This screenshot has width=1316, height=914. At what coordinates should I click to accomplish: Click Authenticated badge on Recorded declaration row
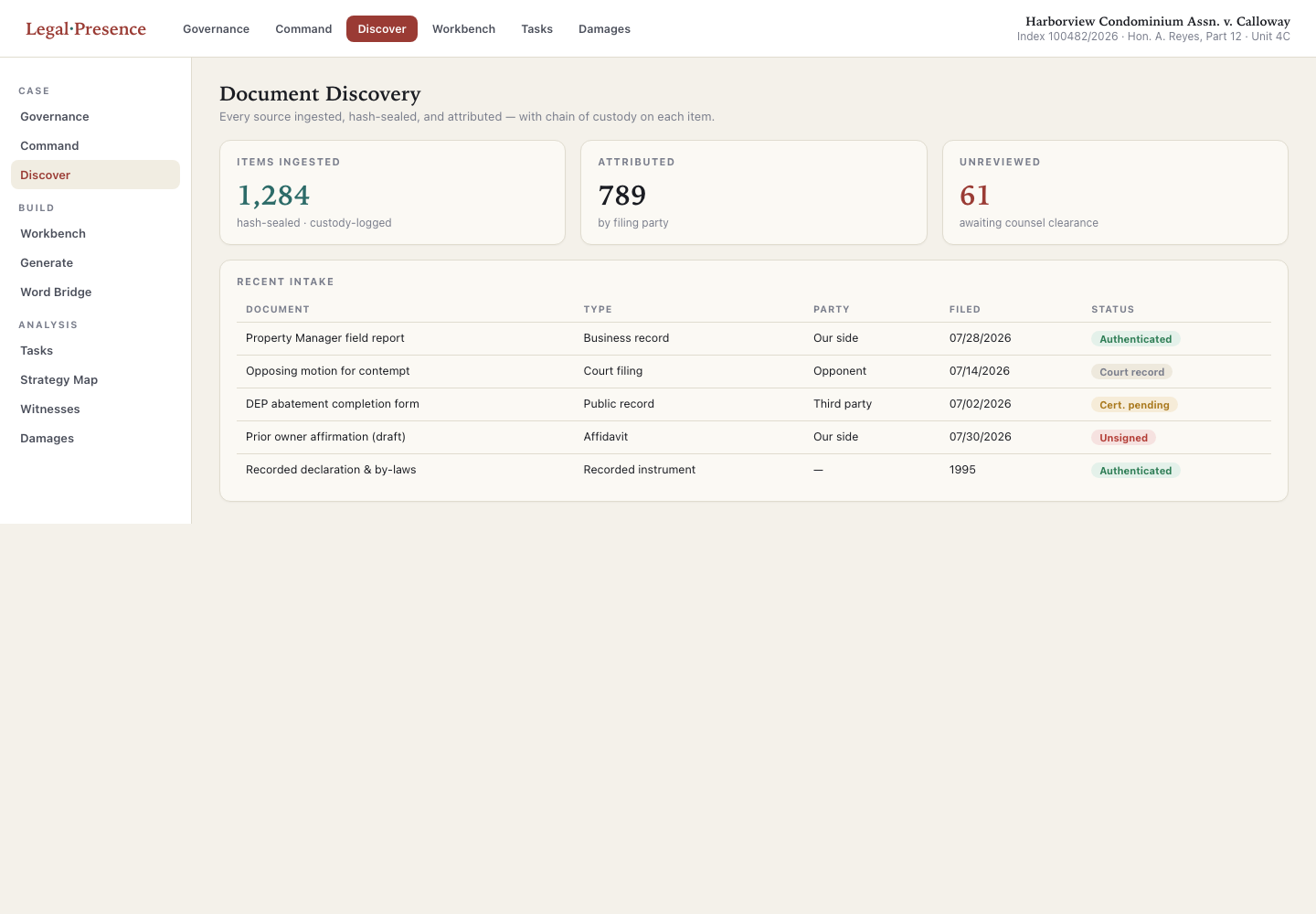pyautogui.click(x=1136, y=471)
